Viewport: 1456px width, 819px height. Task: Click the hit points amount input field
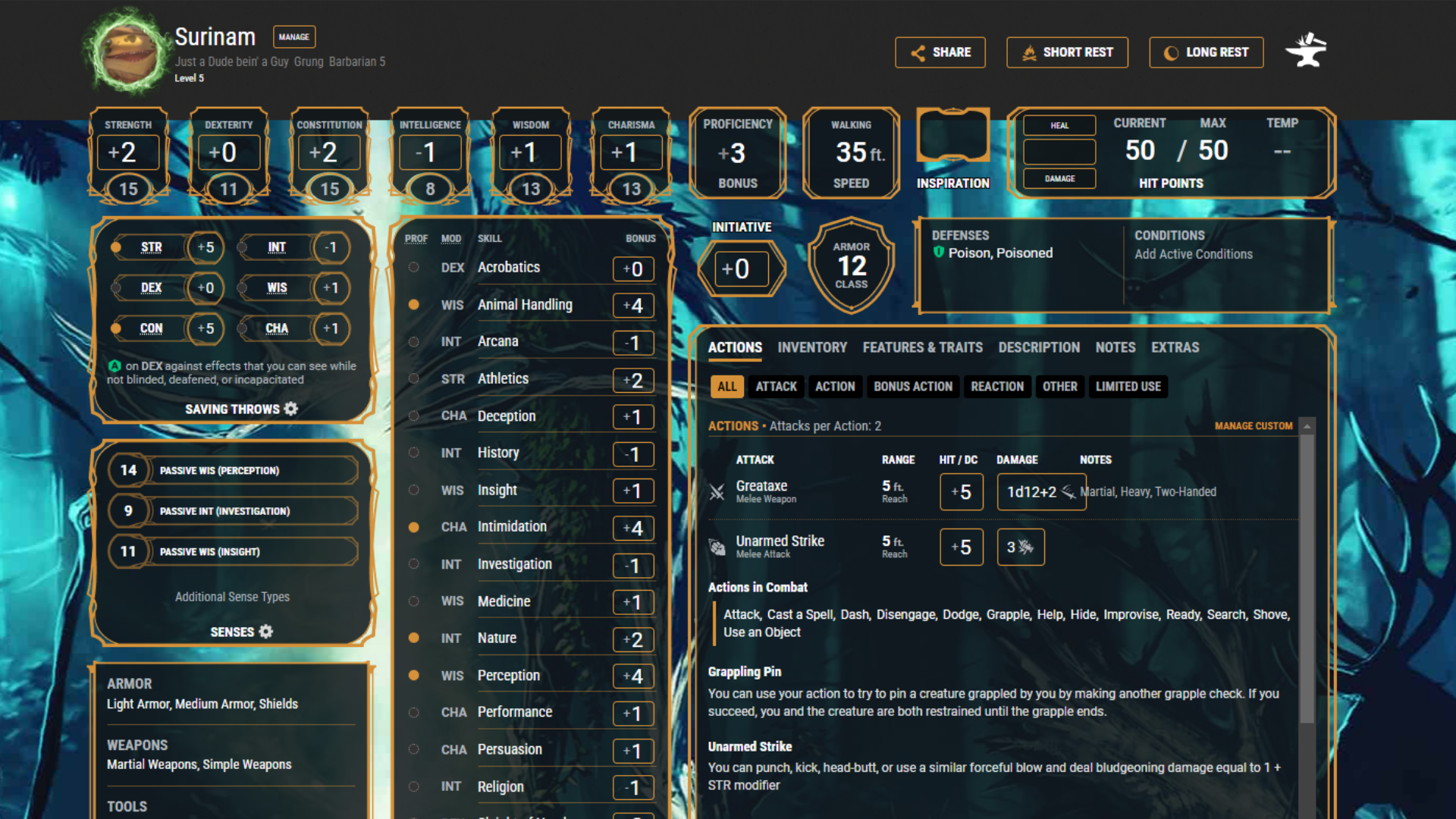click(1059, 152)
